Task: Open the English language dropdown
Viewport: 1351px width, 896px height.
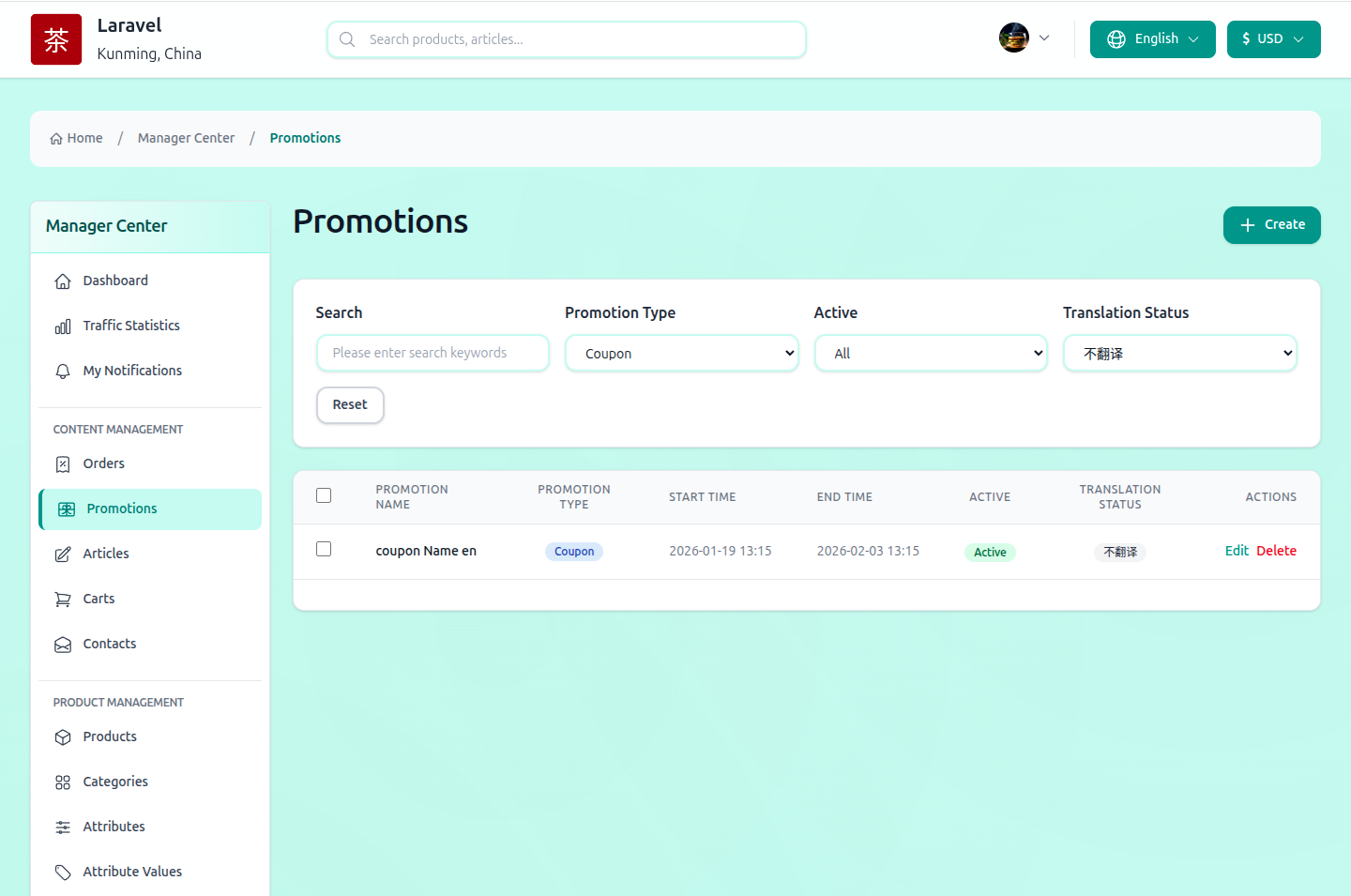Action: point(1153,39)
